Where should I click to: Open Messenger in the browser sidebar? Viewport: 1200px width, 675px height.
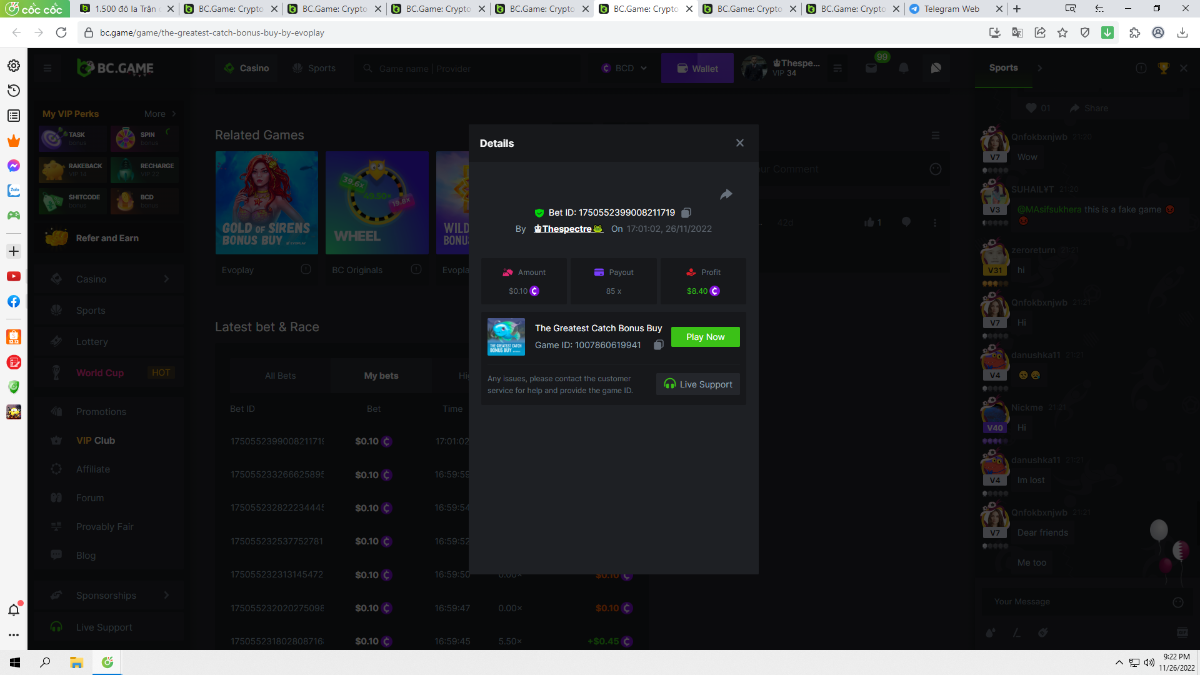(x=14, y=166)
